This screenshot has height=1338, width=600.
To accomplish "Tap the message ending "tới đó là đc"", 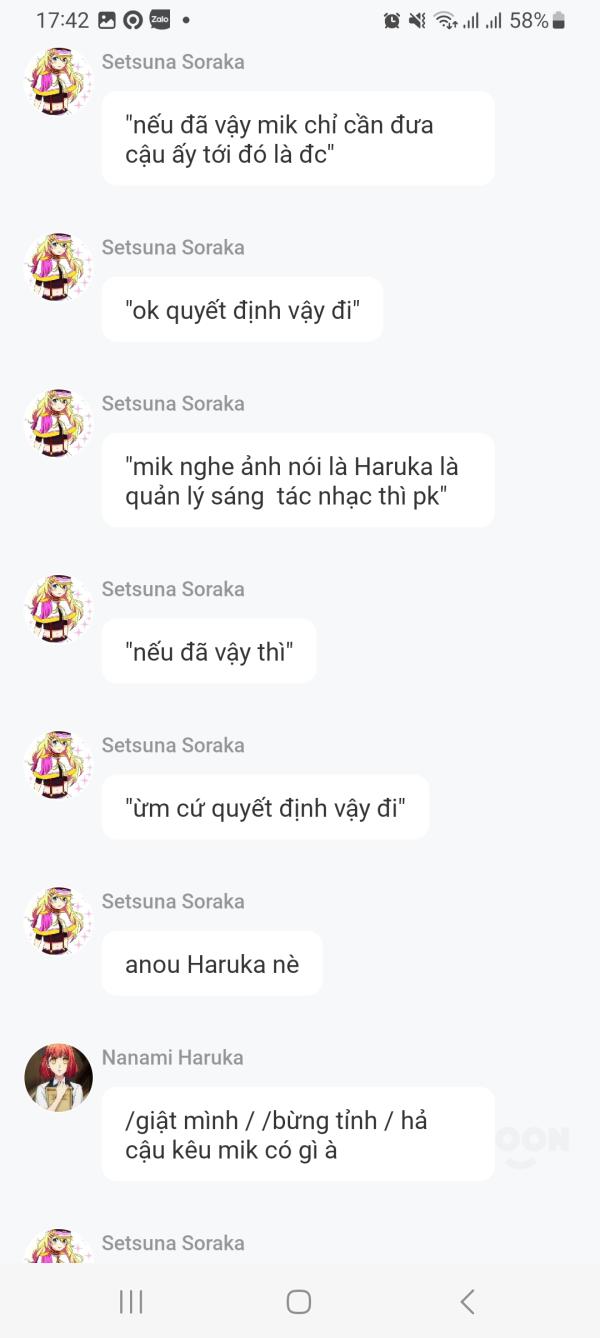I will 297,139.
